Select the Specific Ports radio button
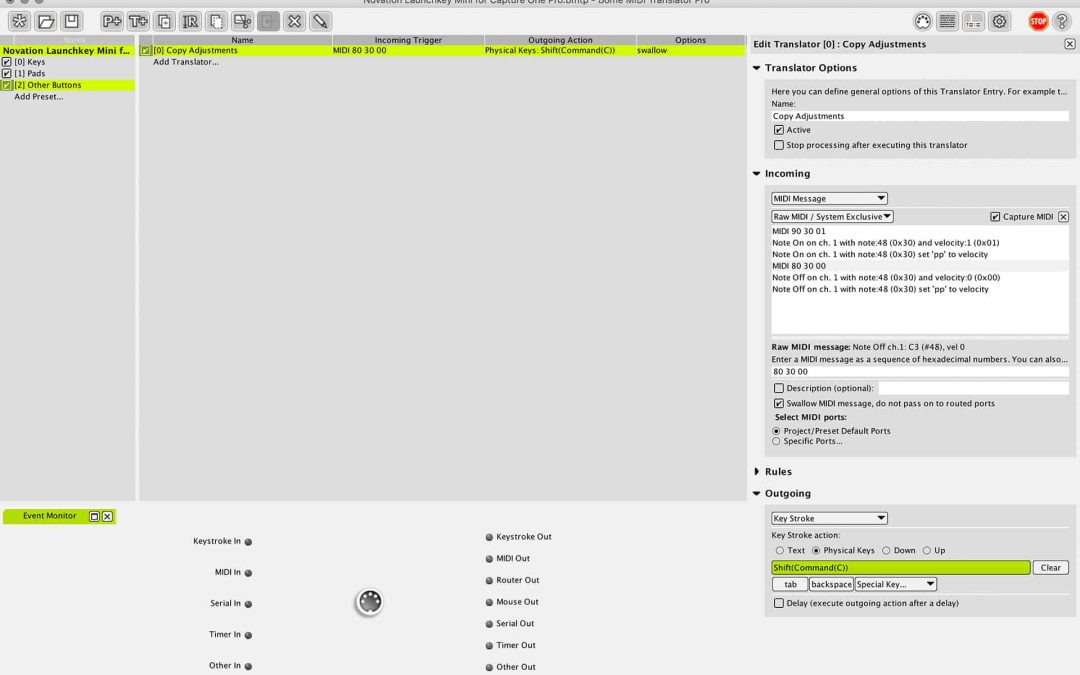The image size is (1080, 675). tap(777, 441)
